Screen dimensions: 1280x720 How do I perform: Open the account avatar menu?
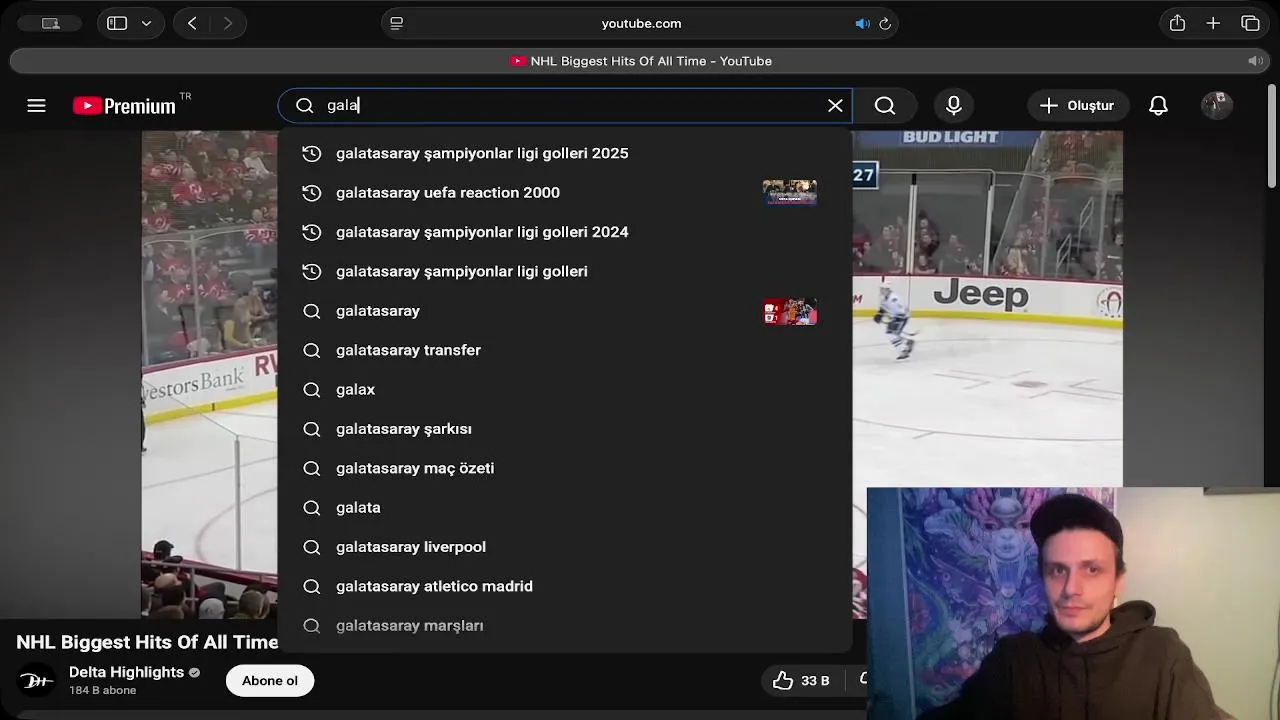pos(1217,105)
